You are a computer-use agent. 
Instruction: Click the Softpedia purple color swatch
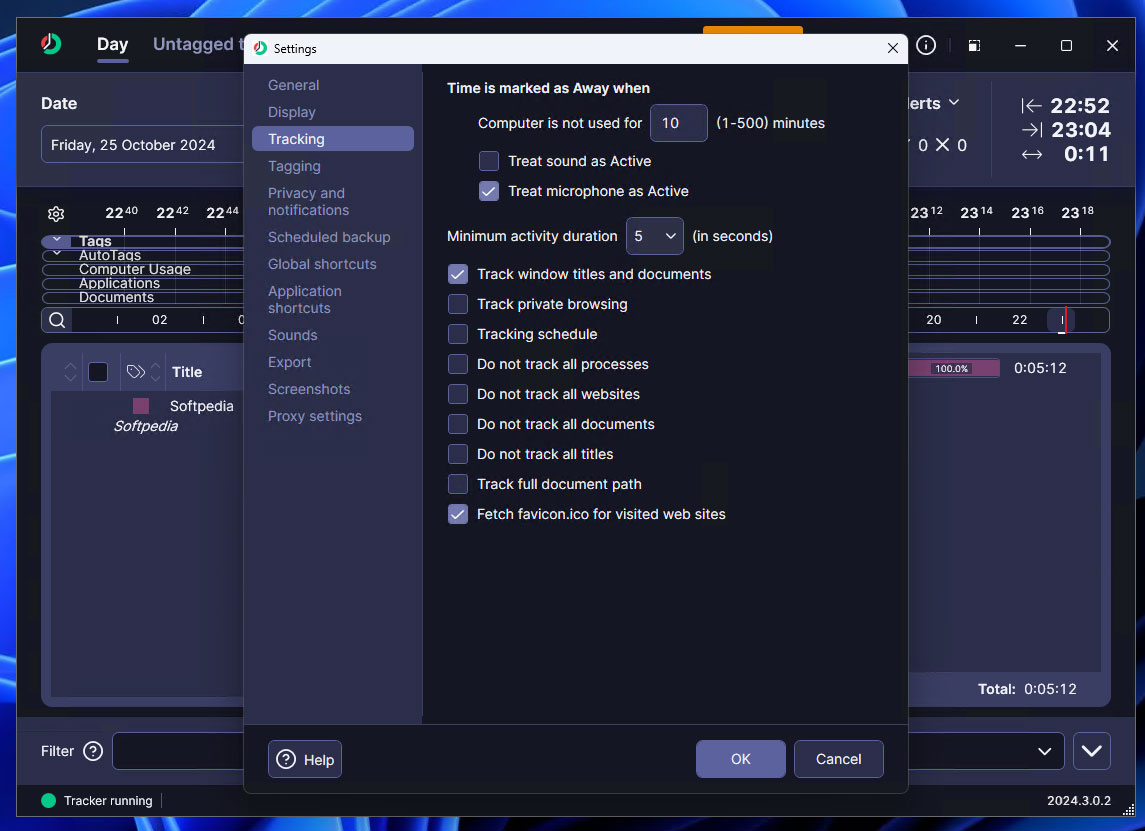click(141, 406)
